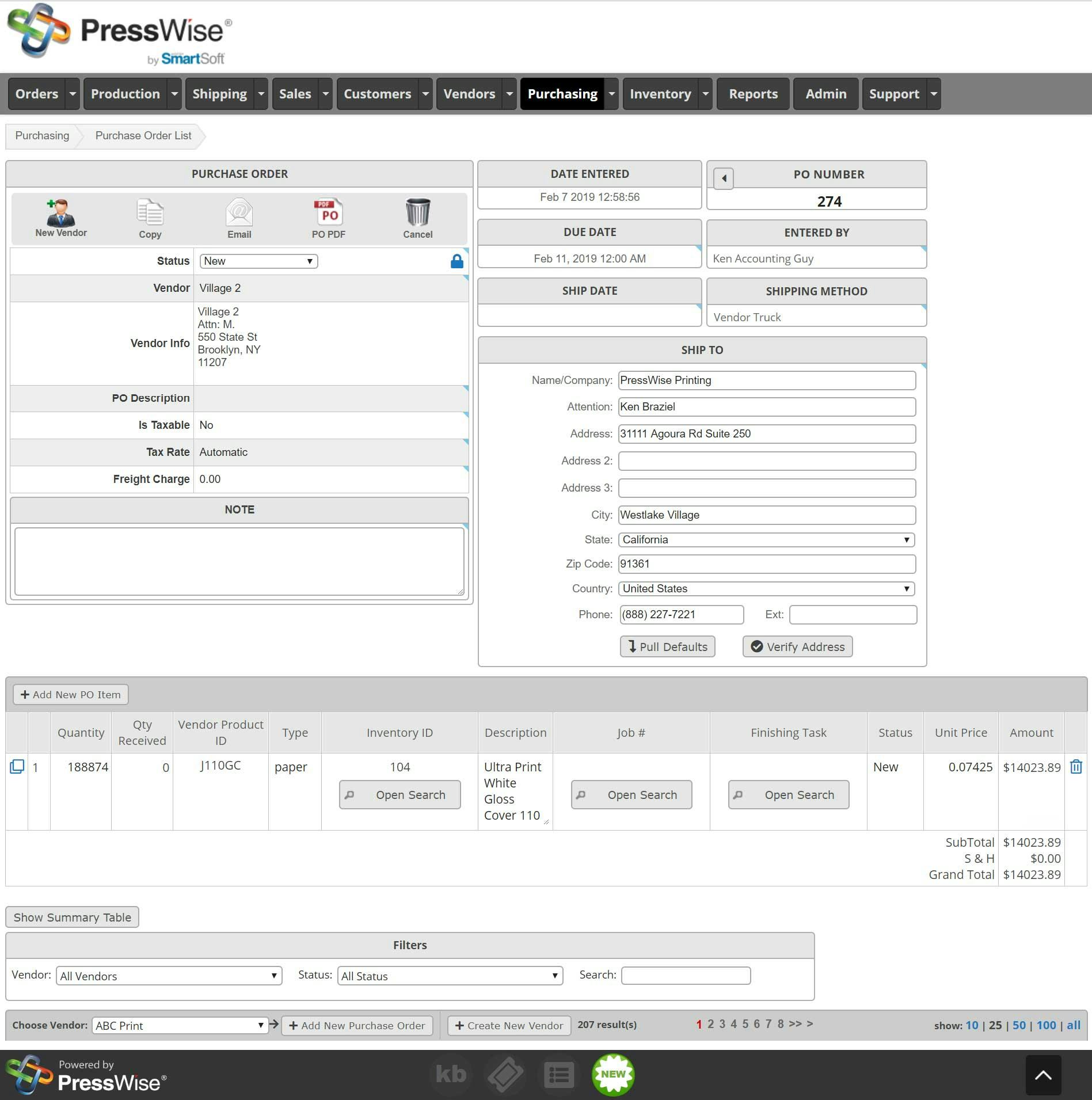Show 50 results per page
Image resolution: width=1092 pixels, height=1100 pixels.
point(1019,1025)
